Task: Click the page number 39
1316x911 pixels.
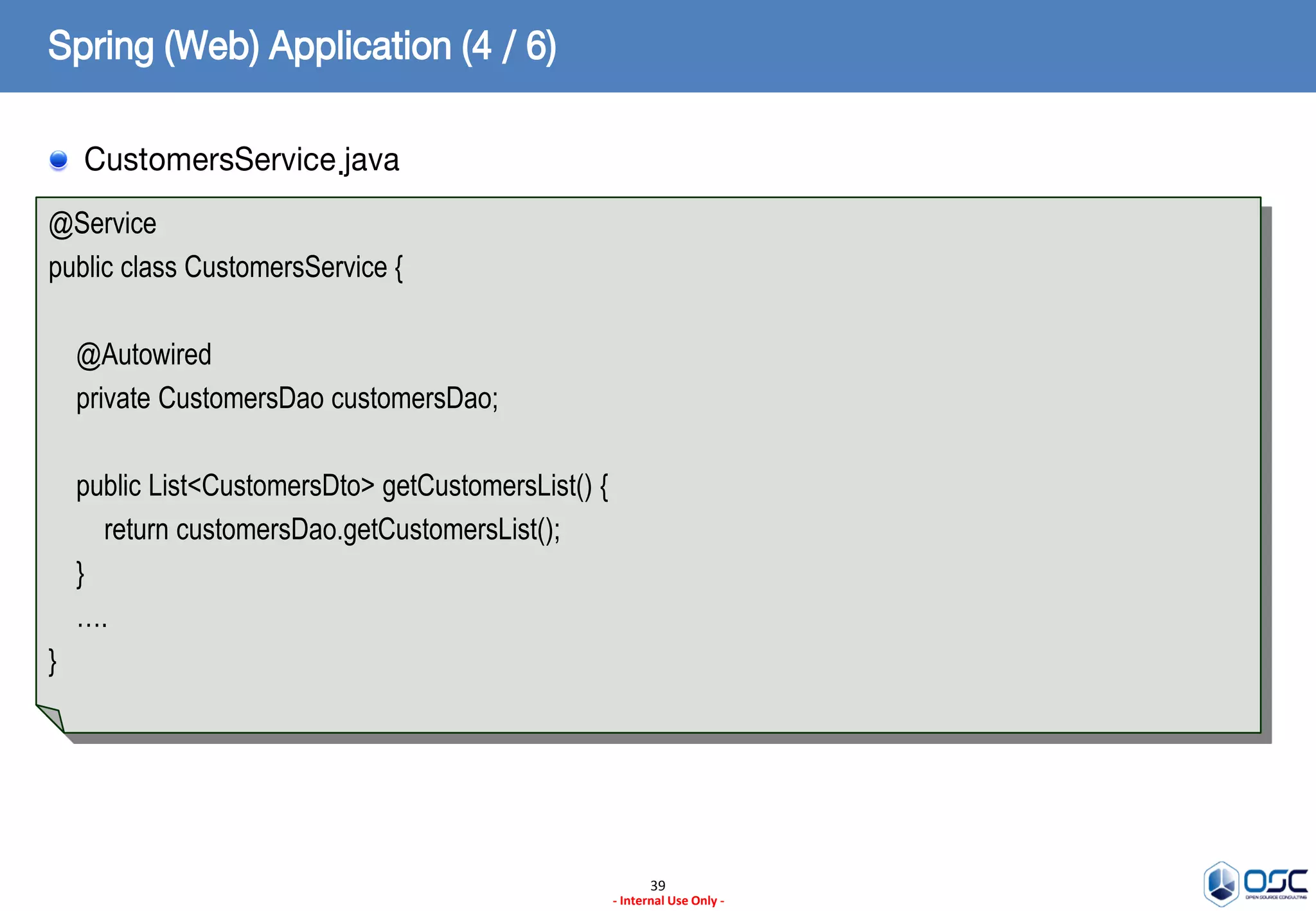Action: click(x=658, y=885)
